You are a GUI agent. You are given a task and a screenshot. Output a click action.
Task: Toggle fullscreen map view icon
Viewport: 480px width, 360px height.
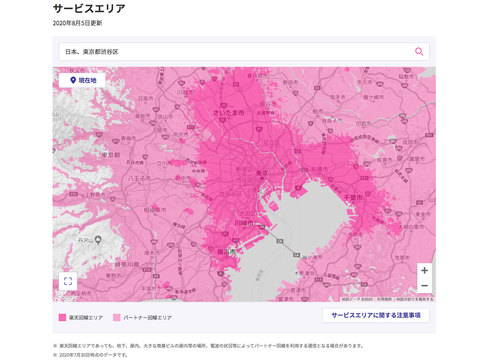(x=68, y=281)
